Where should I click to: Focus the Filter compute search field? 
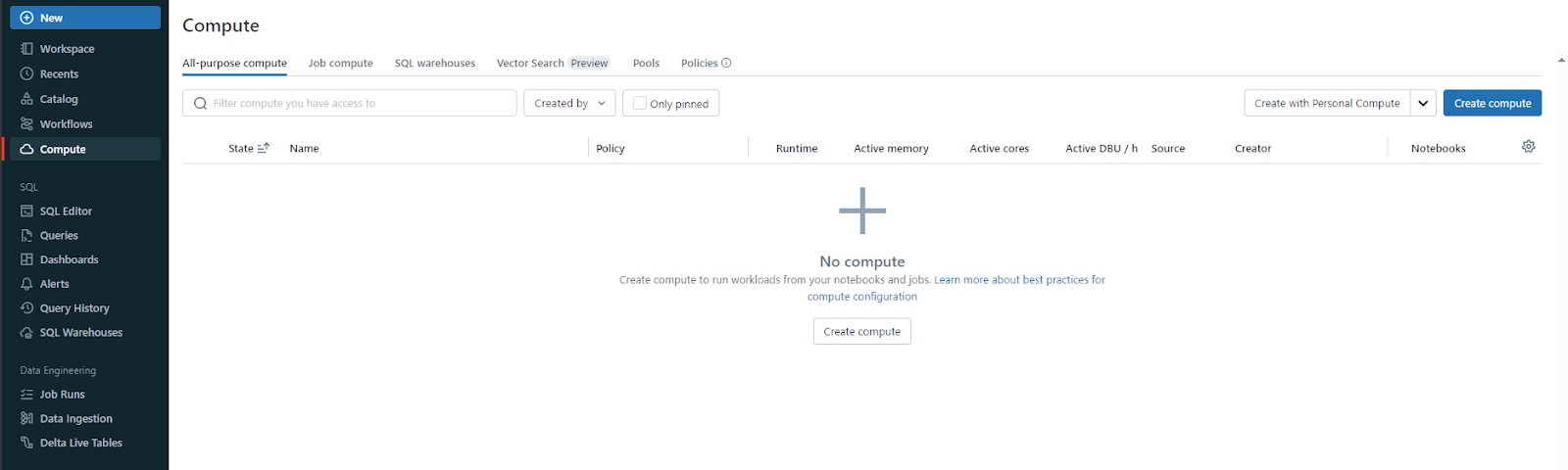point(349,103)
